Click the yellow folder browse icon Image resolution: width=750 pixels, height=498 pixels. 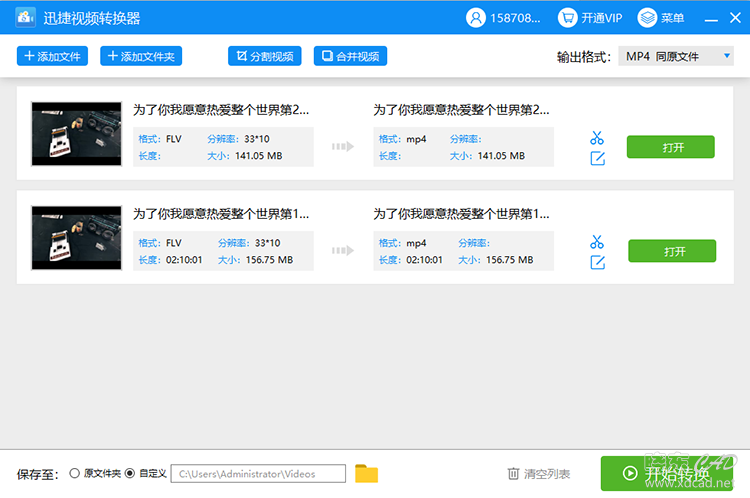pos(366,474)
